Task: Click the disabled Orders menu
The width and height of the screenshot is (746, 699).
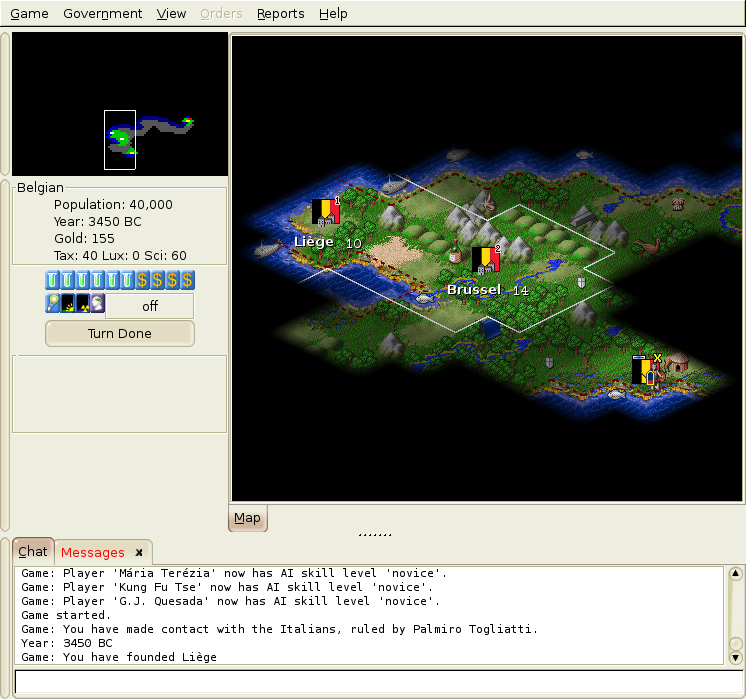Action: pyautogui.click(x=221, y=13)
